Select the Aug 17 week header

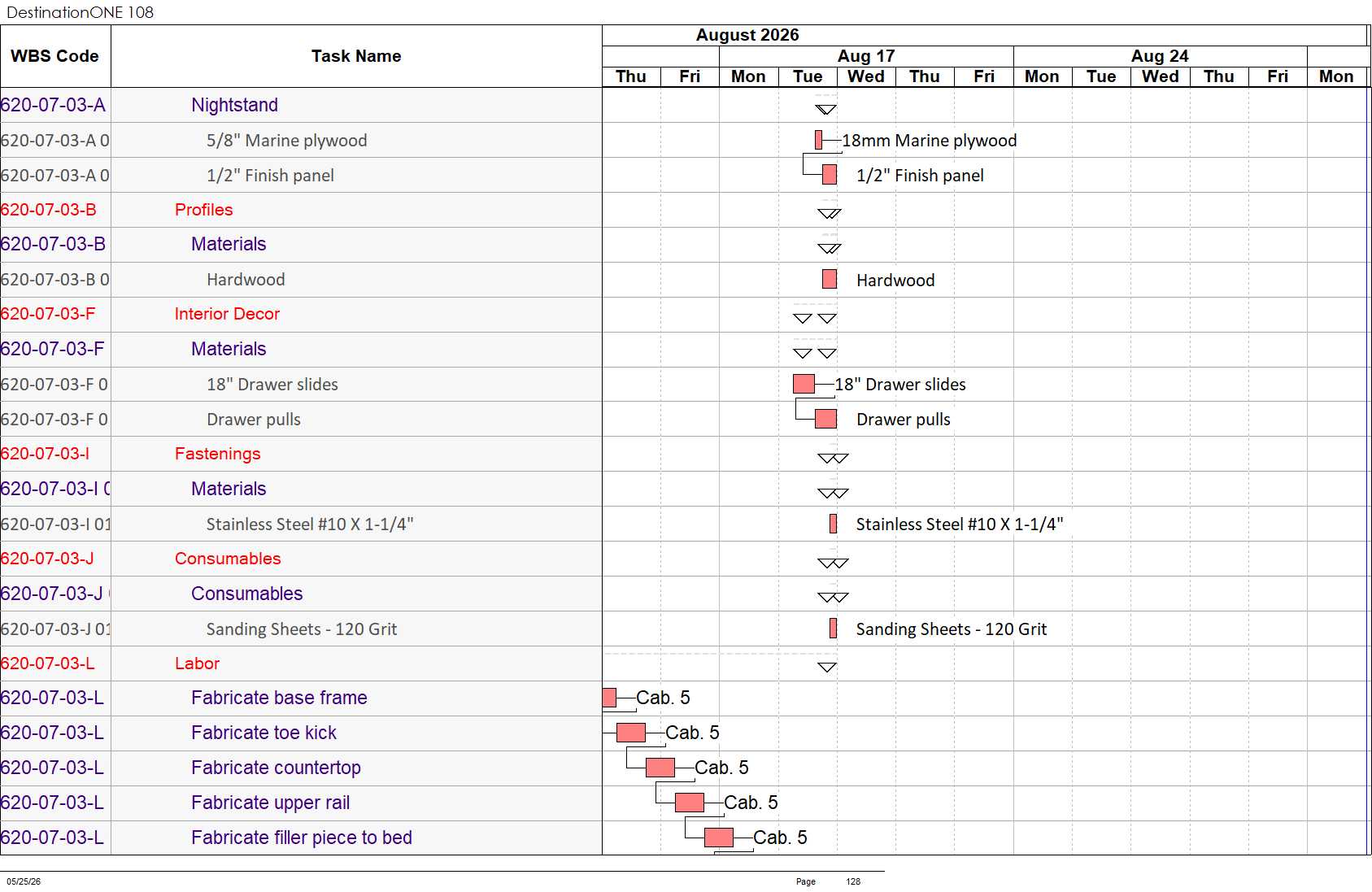click(866, 56)
